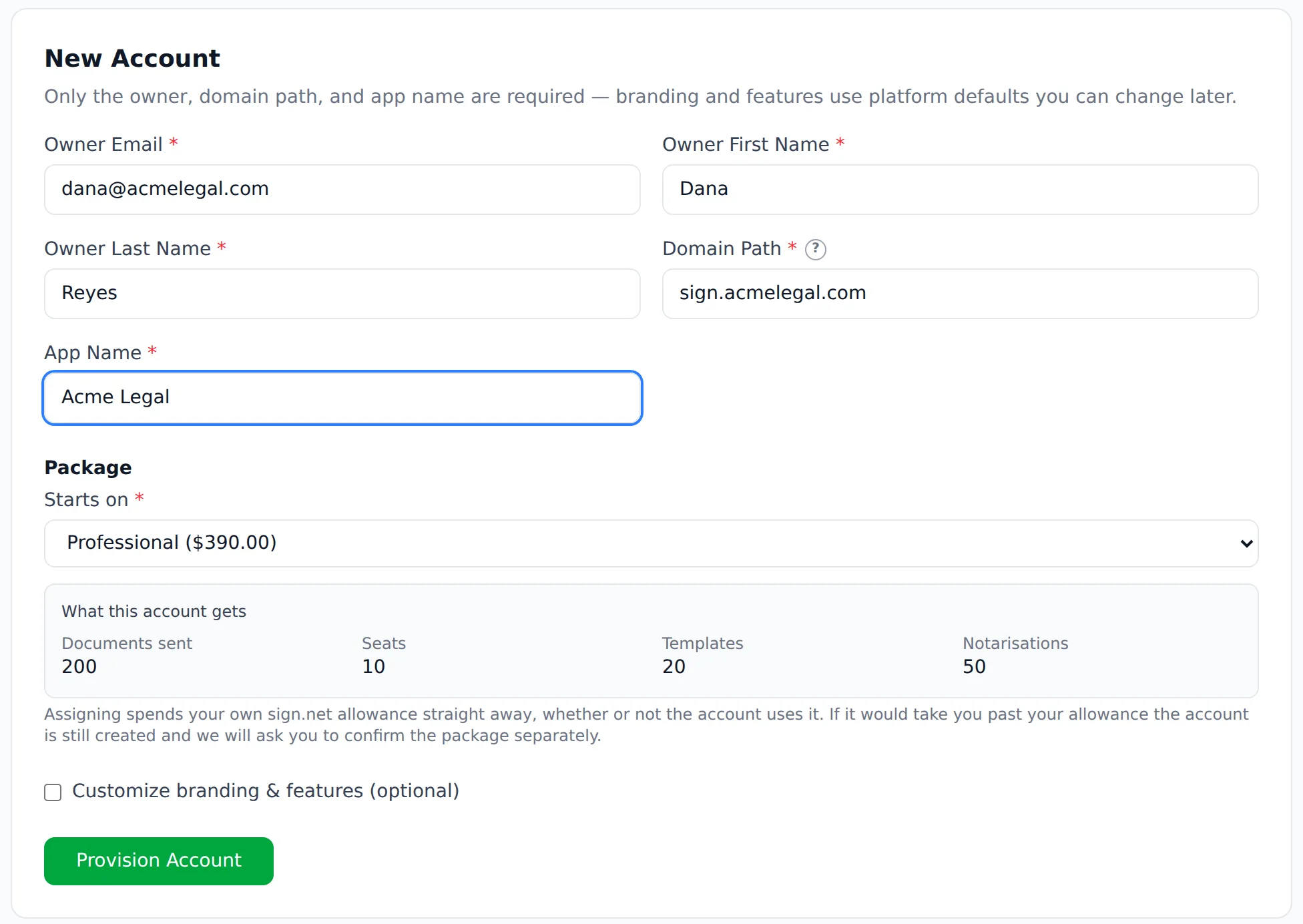Select the 'Customize branding & features (optional)' label
Image resolution: width=1303 pixels, height=924 pixels.
click(266, 791)
